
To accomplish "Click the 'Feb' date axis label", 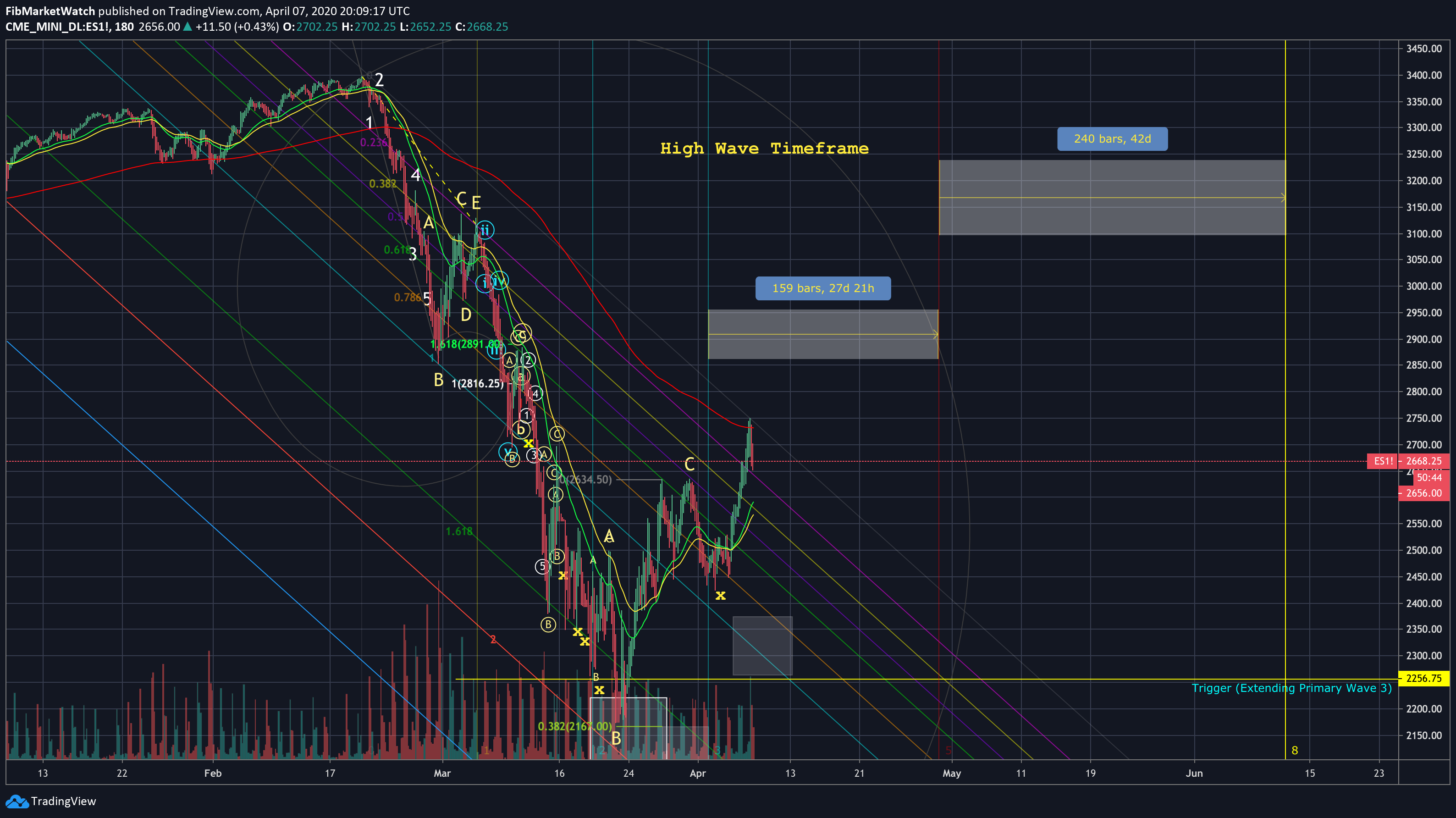I will 213,774.
